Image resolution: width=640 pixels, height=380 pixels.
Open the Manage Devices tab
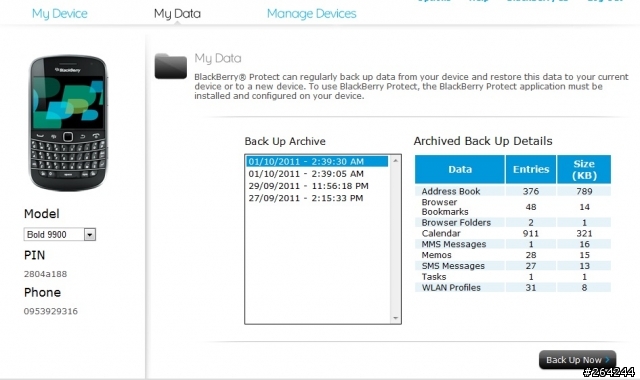click(311, 13)
